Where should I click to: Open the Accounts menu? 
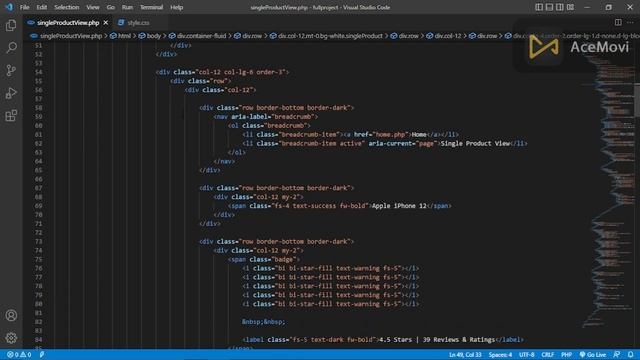point(11,315)
